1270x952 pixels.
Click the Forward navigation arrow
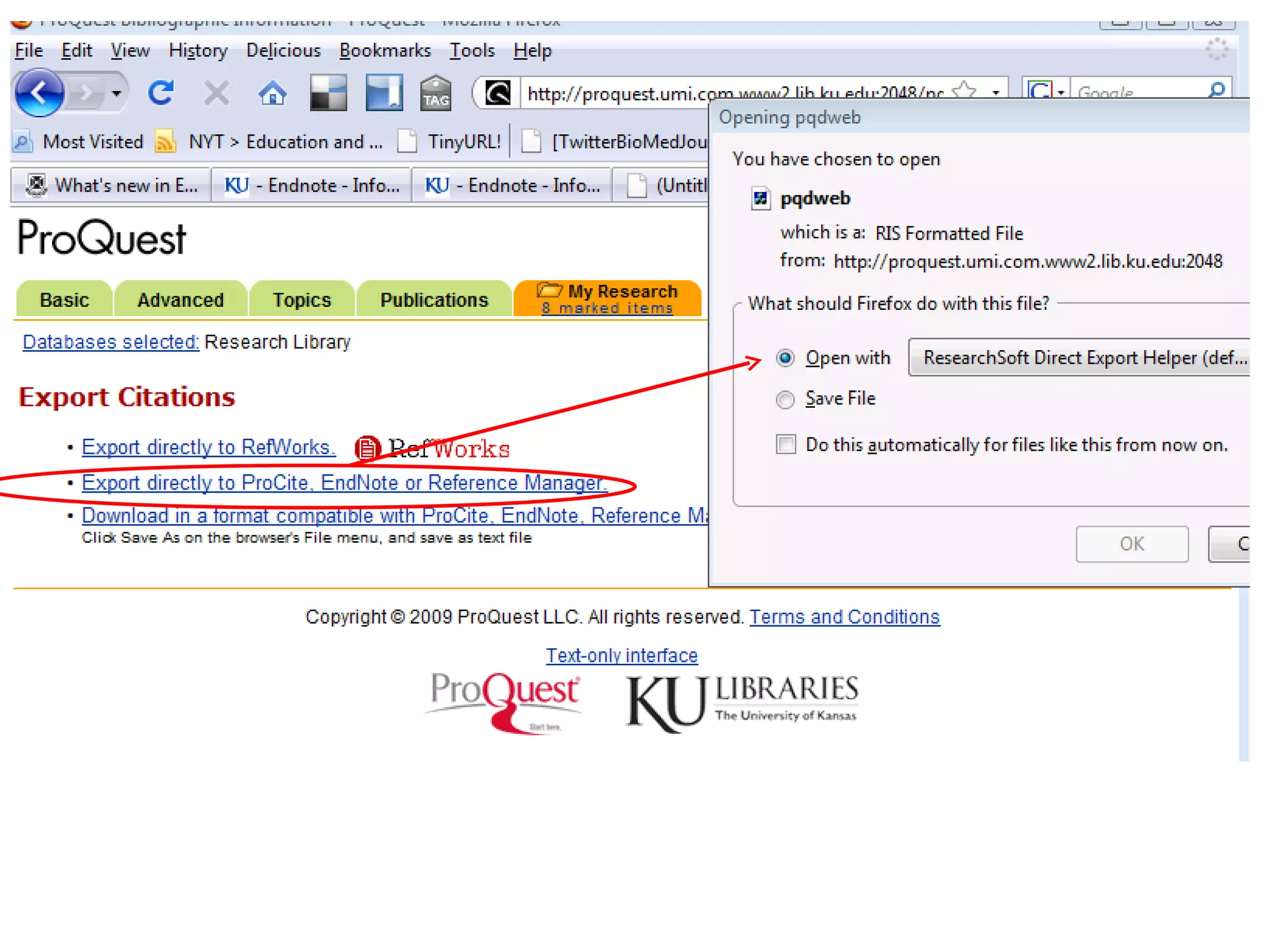[86, 94]
